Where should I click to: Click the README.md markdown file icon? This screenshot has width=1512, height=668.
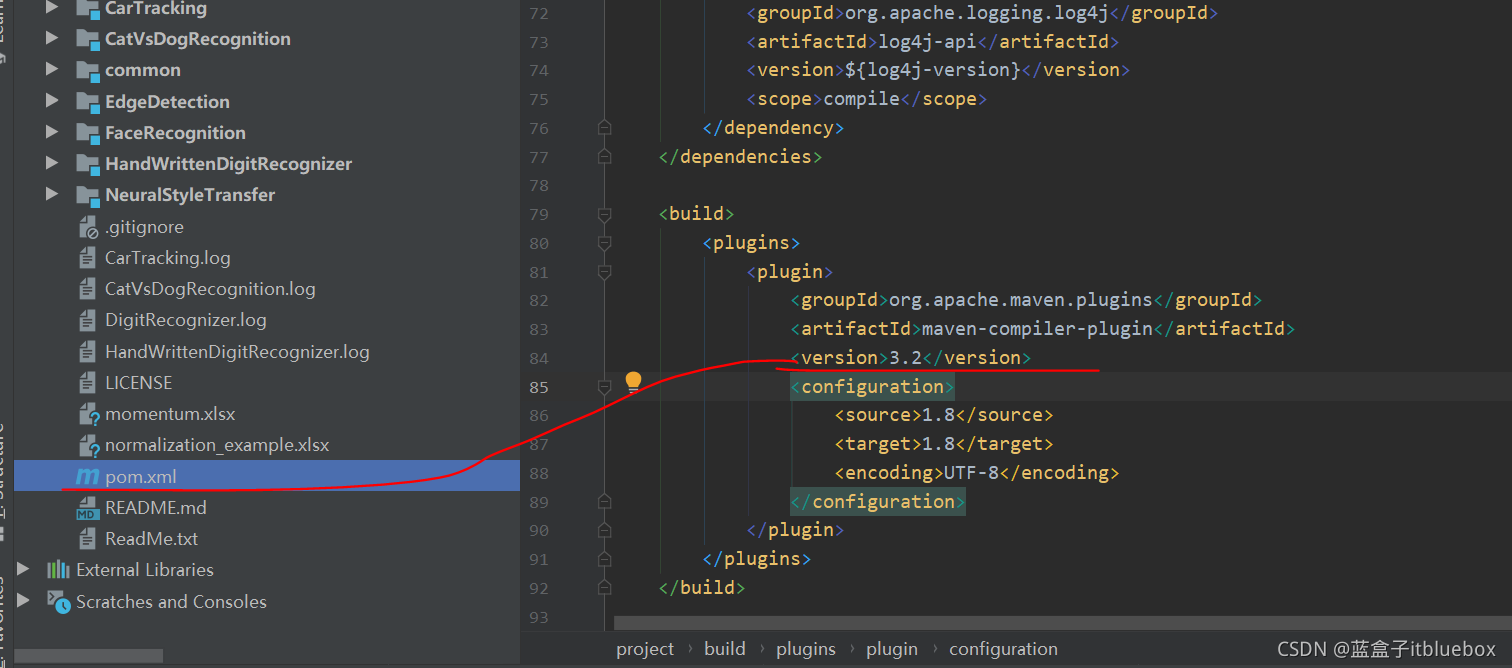pyautogui.click(x=88, y=508)
